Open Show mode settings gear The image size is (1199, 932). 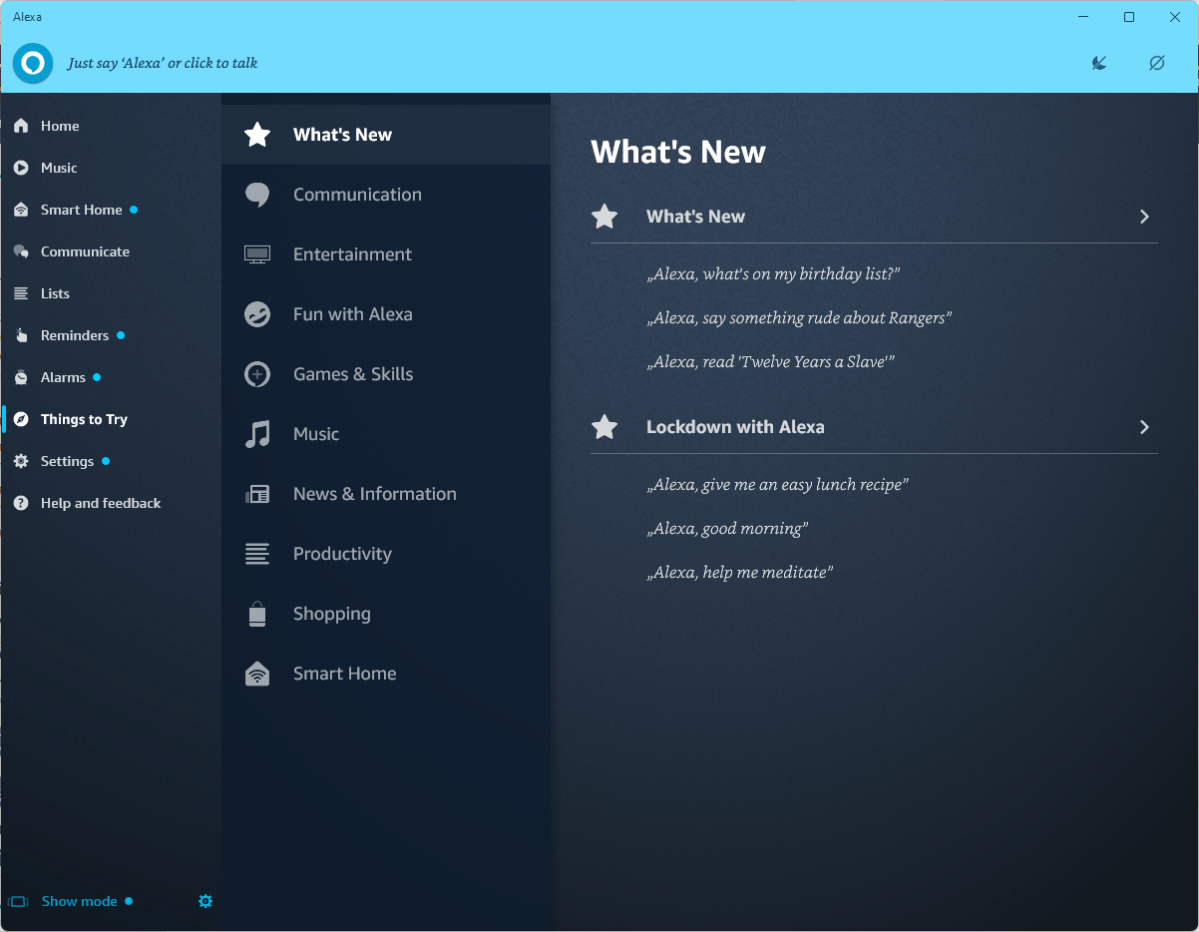pyautogui.click(x=206, y=901)
